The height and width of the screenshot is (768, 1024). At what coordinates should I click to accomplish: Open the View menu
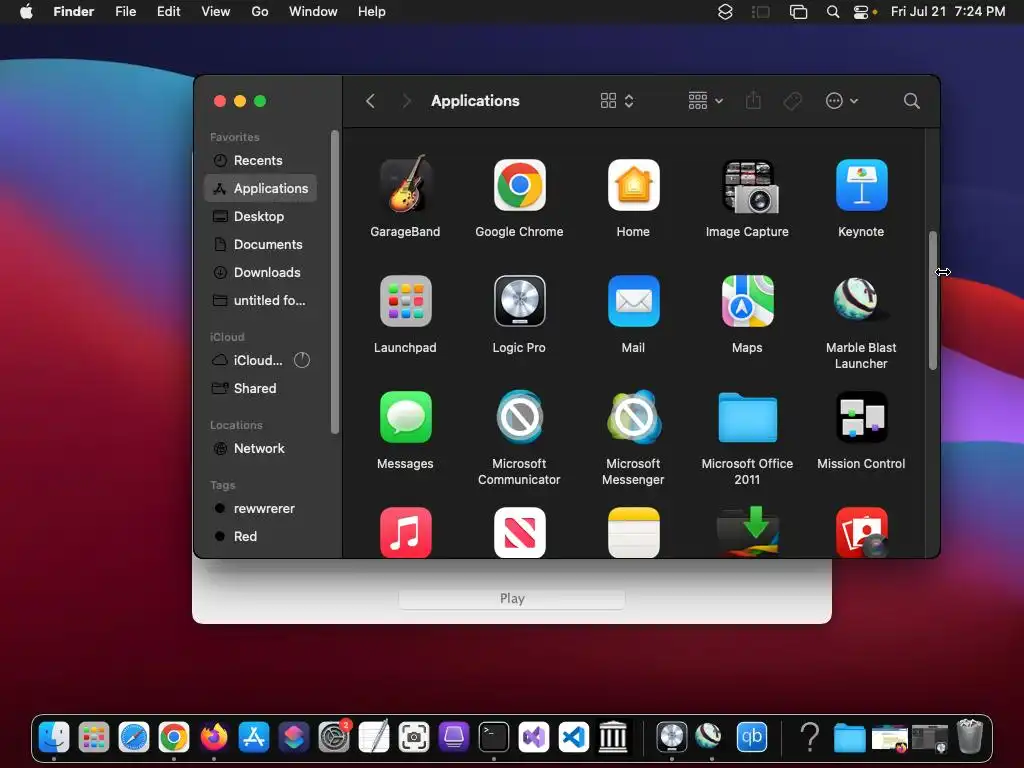pyautogui.click(x=216, y=12)
